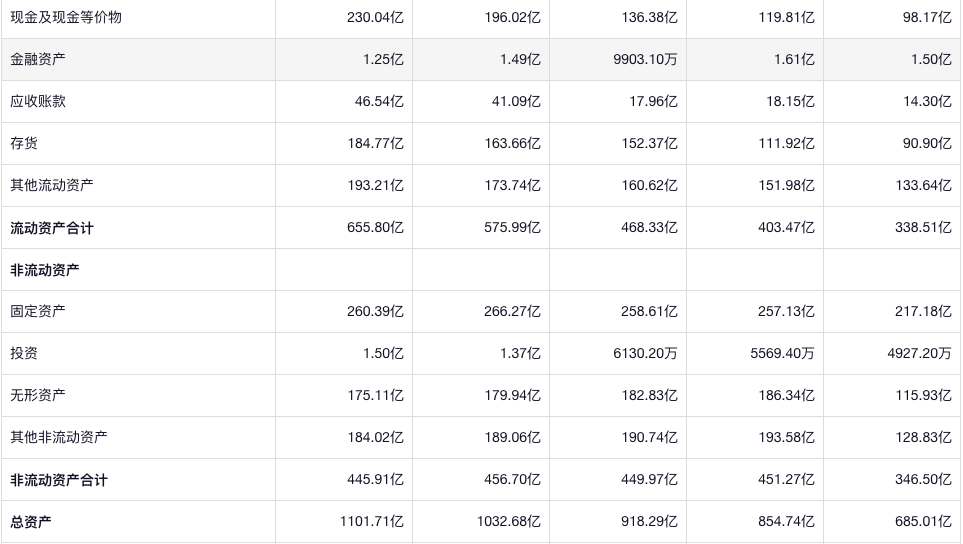Click the 应收账款 row label
The height and width of the screenshot is (544, 963).
(38, 101)
